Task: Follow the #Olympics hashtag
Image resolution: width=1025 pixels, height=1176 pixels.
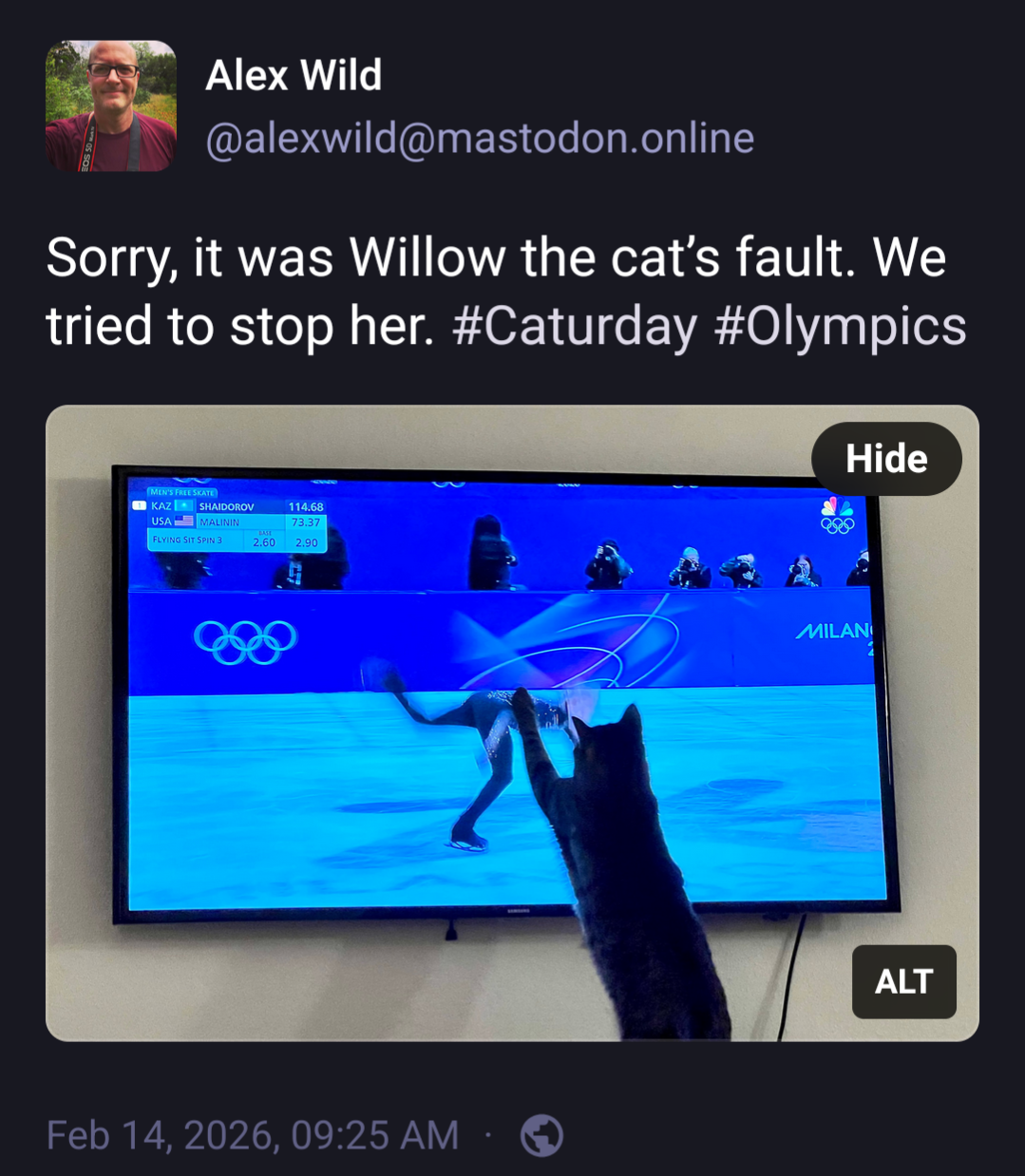Action: click(x=840, y=327)
